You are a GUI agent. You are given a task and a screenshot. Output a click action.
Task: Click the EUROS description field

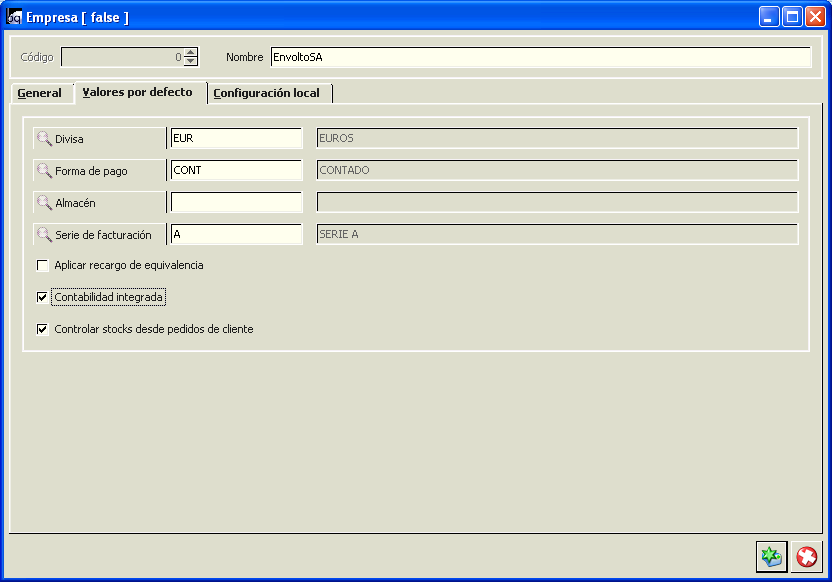point(557,138)
